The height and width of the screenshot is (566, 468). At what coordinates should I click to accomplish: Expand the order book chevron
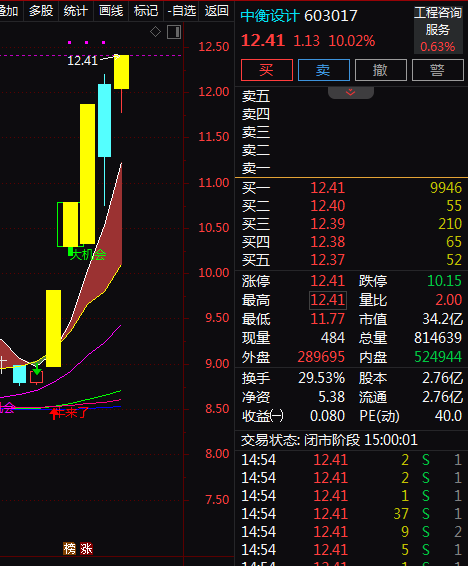(351, 92)
